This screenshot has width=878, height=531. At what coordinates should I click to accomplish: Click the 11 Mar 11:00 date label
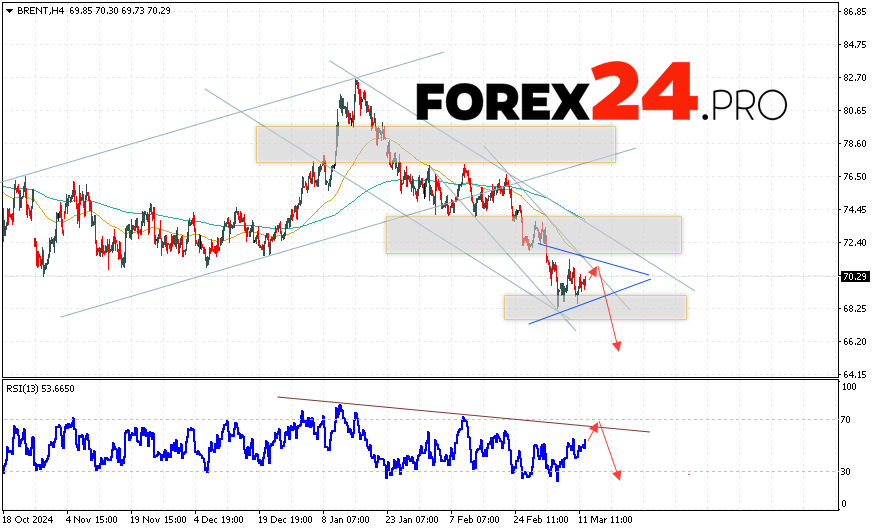[606, 520]
